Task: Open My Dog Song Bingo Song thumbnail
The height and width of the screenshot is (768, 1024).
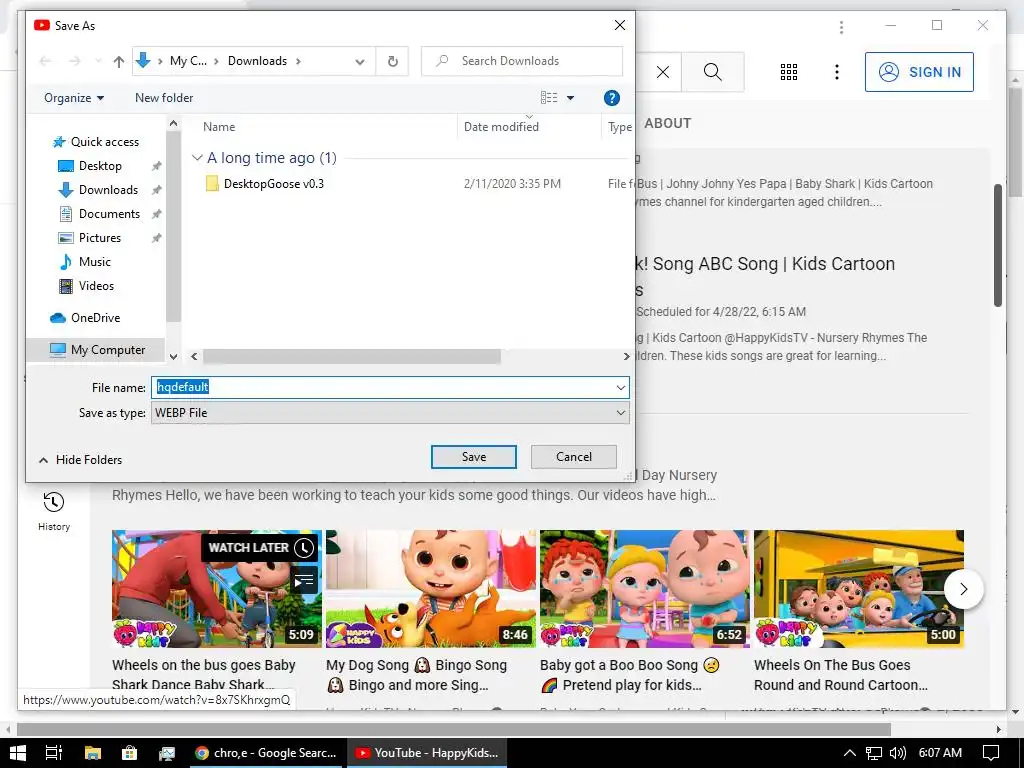Action: [431, 589]
